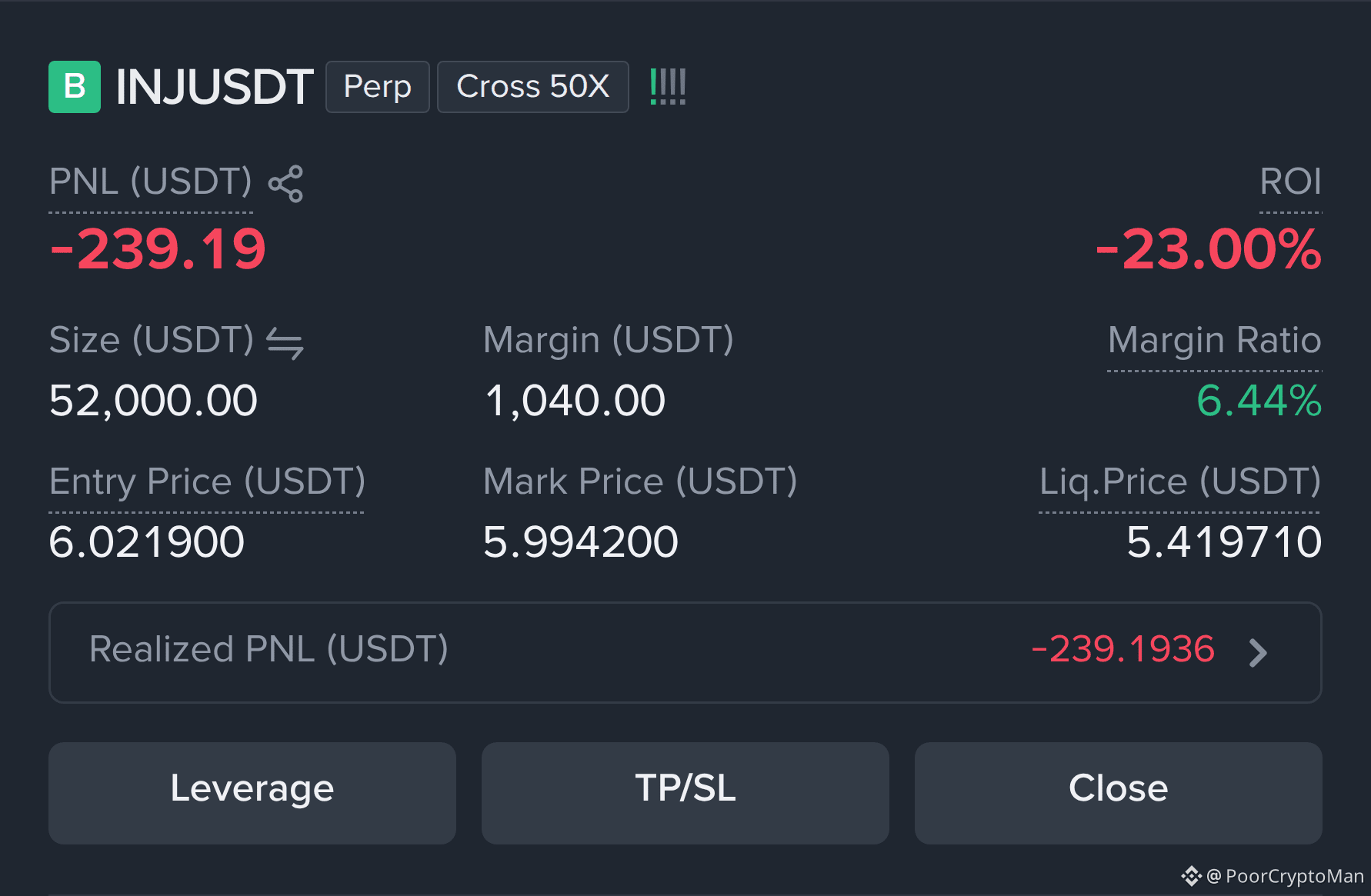The height and width of the screenshot is (896, 1371).
Task: Click the green B buy-side icon
Action: pos(75,87)
